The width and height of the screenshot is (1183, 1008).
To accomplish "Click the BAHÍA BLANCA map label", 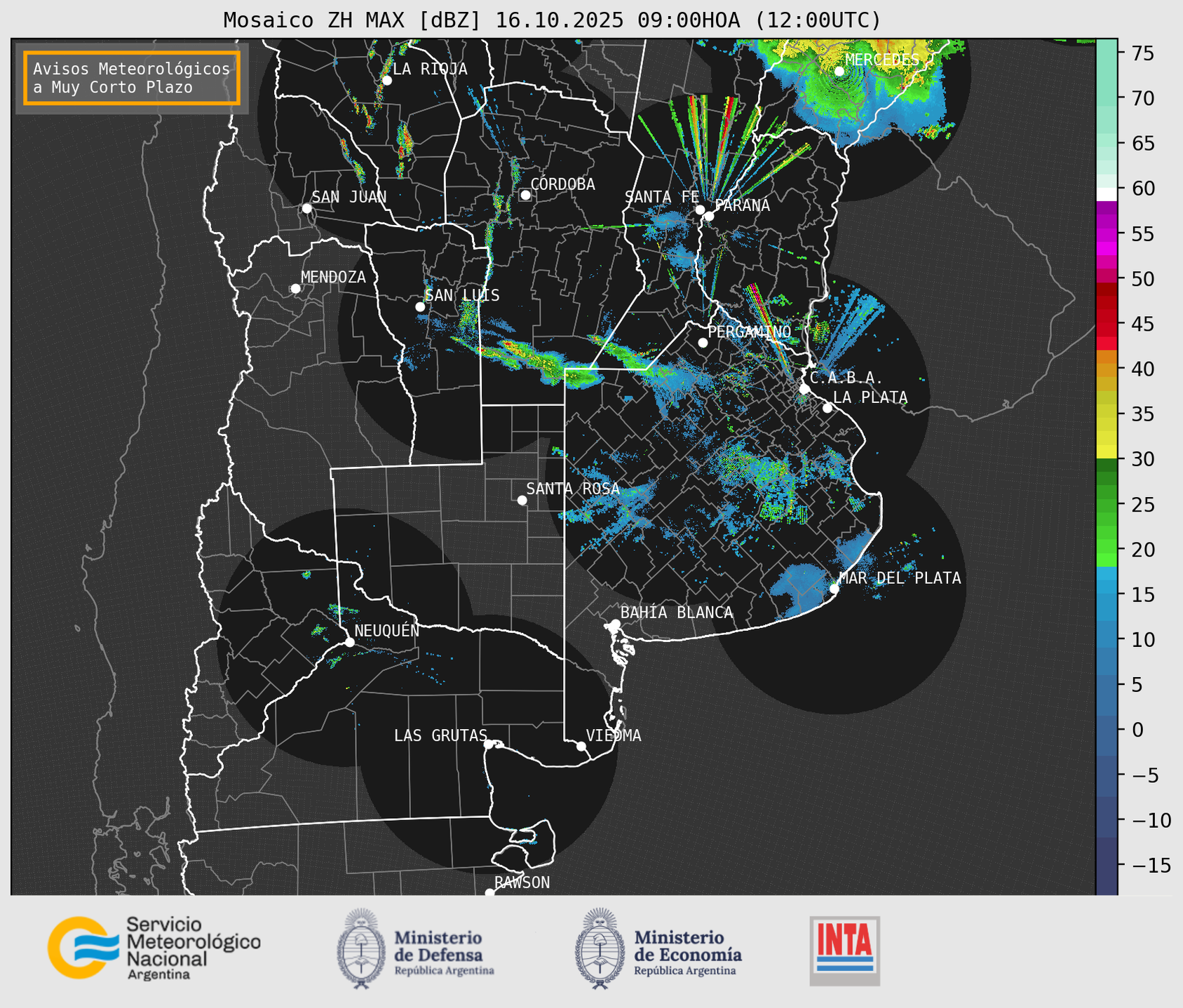I will click(677, 613).
